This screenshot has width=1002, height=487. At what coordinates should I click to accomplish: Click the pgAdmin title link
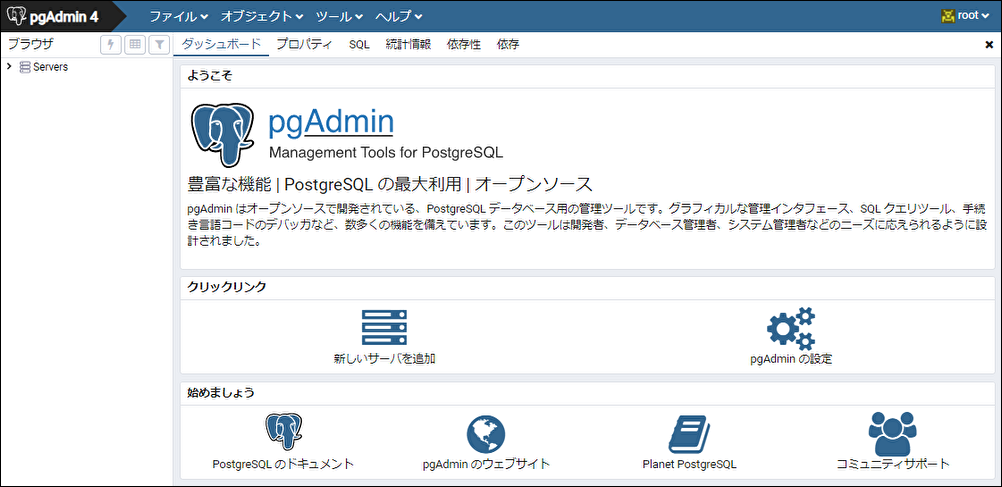coord(330,123)
